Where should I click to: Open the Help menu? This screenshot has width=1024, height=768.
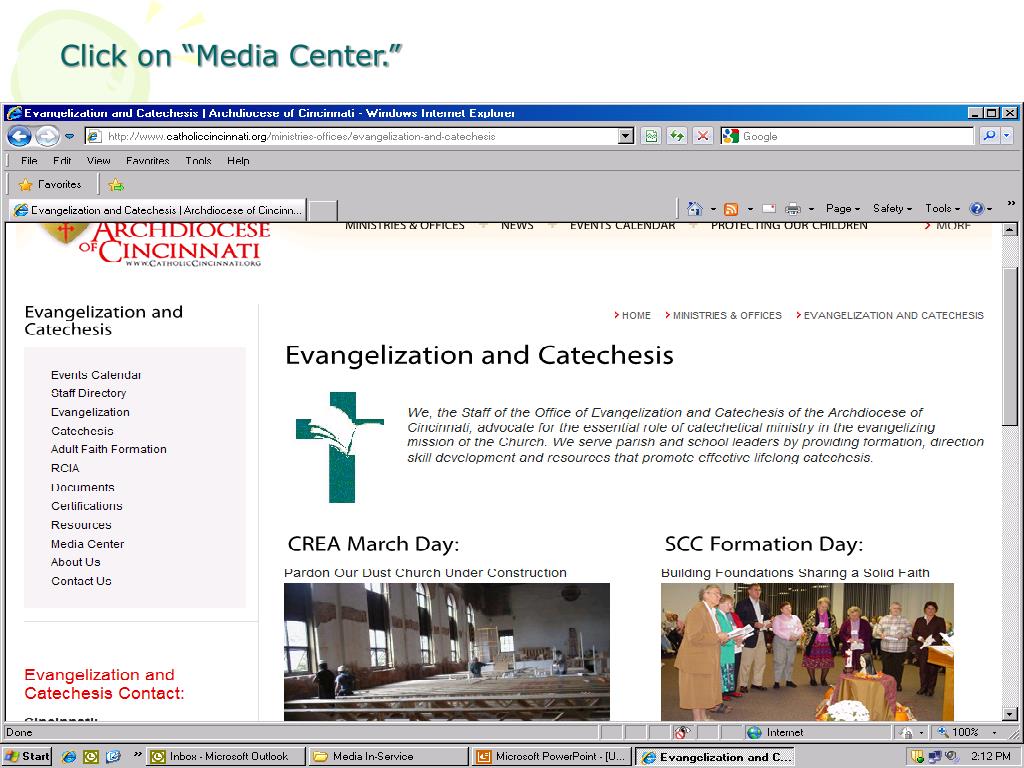point(238,161)
